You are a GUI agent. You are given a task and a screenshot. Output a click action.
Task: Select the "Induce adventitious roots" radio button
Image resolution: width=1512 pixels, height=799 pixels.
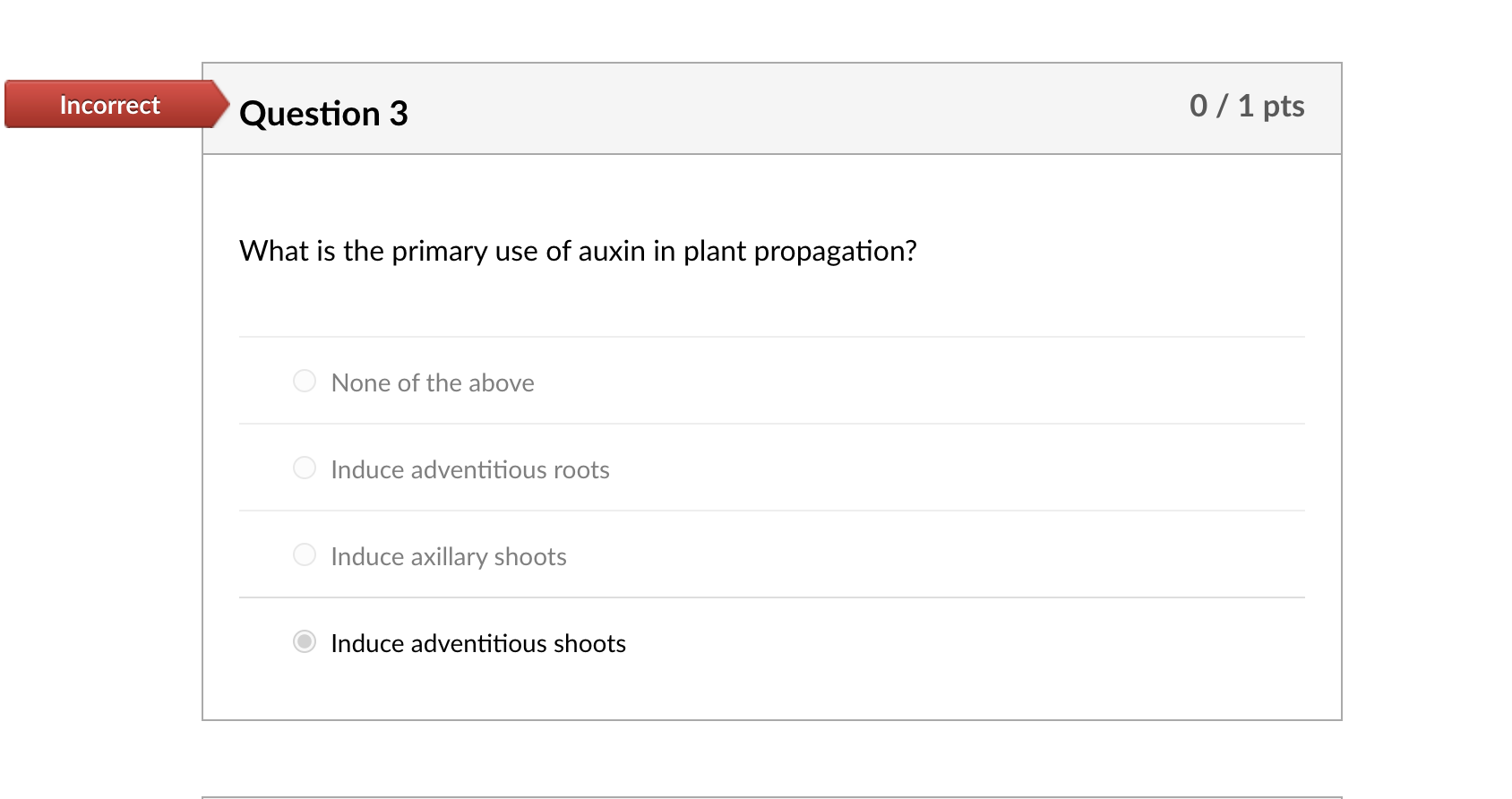pos(305,468)
